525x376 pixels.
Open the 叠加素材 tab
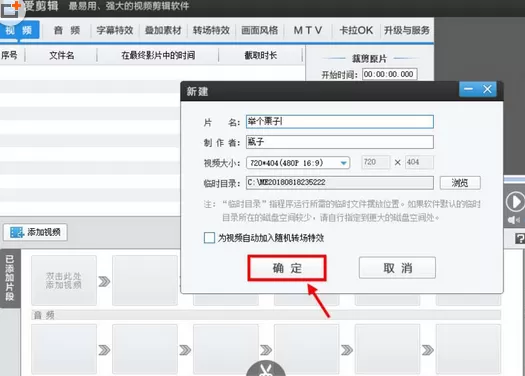[163, 30]
